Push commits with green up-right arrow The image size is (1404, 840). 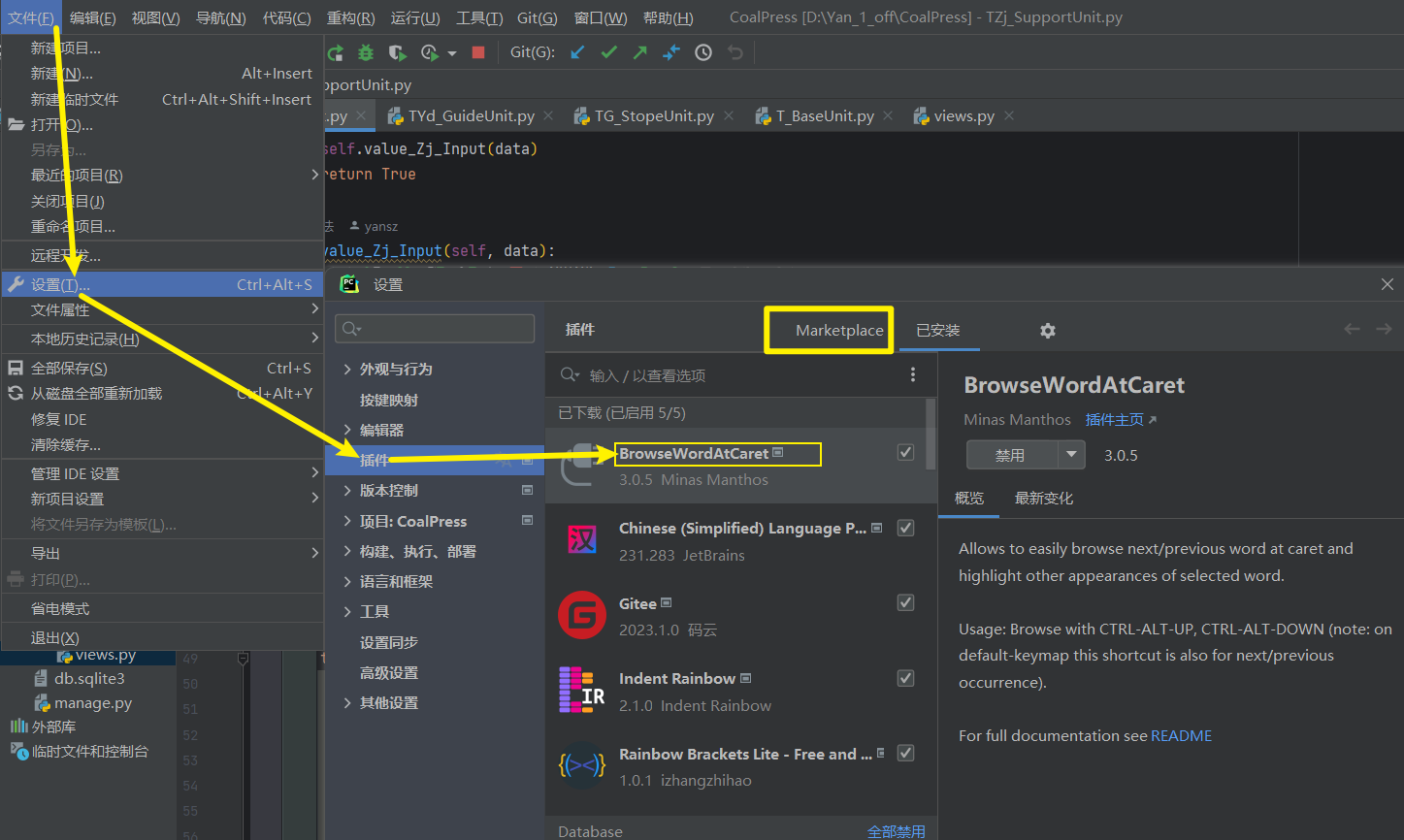coord(639,52)
